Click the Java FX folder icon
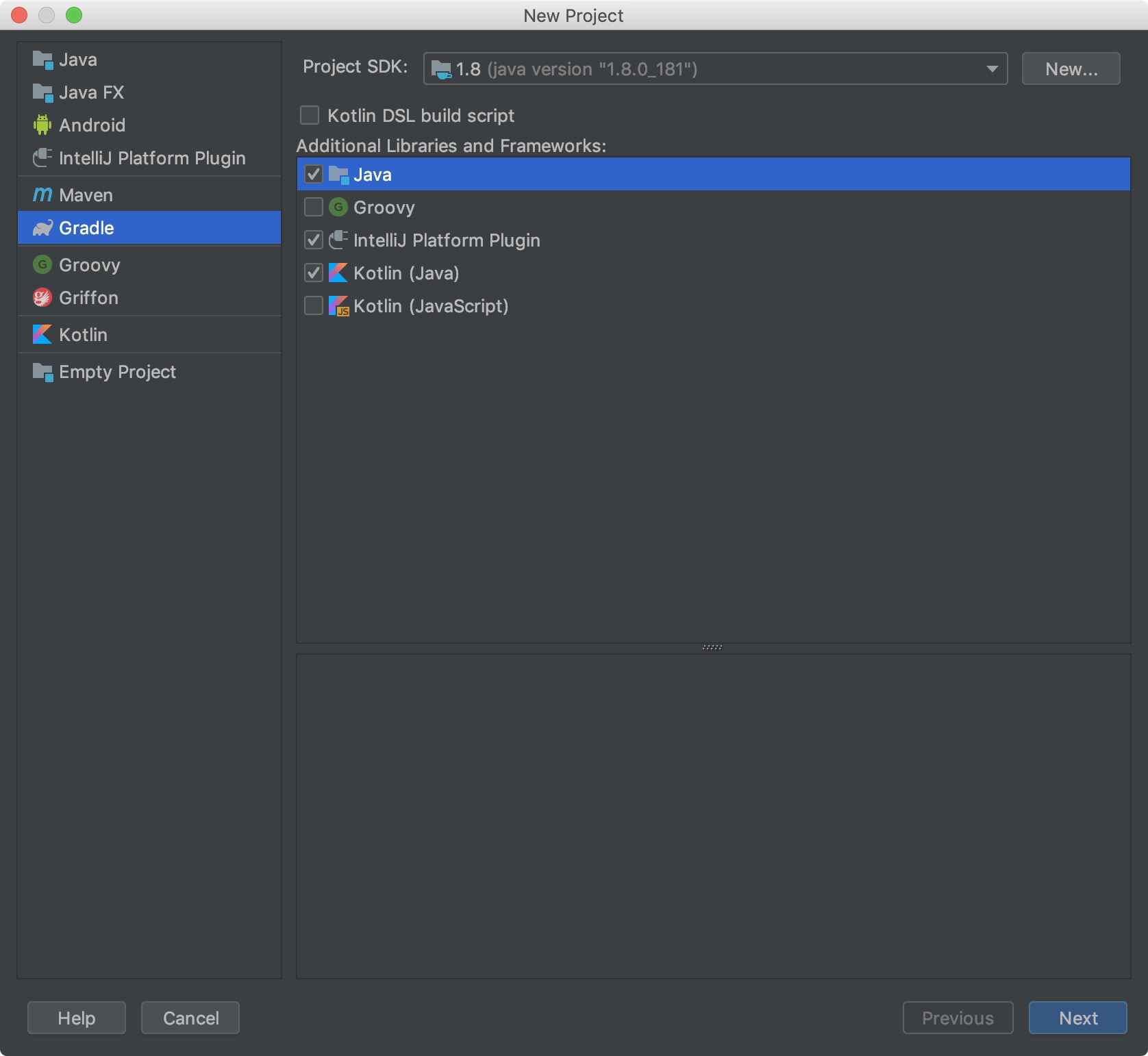The width and height of the screenshot is (1148, 1056). tap(42, 92)
